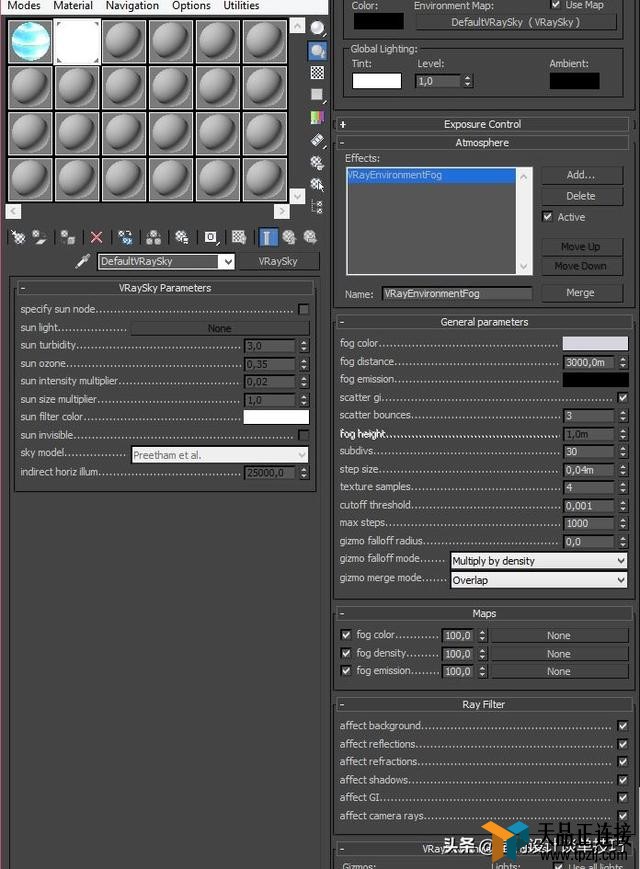Toggle Show Shaded Material in Viewport

[x=239, y=237]
